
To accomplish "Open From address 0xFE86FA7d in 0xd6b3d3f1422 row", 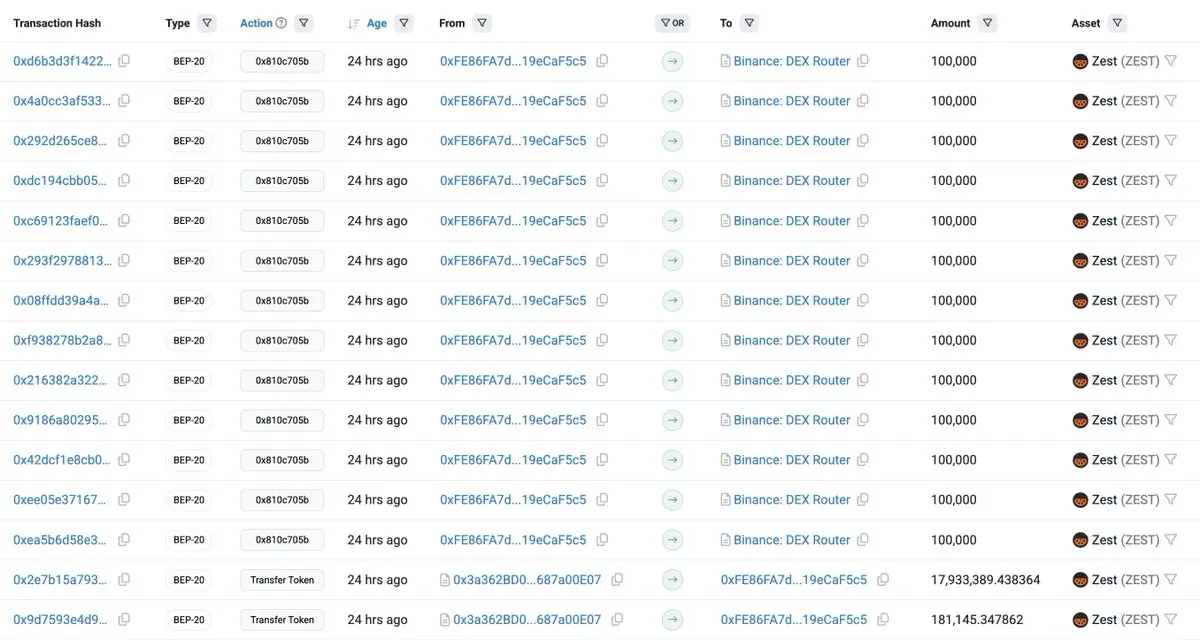I will 513,61.
